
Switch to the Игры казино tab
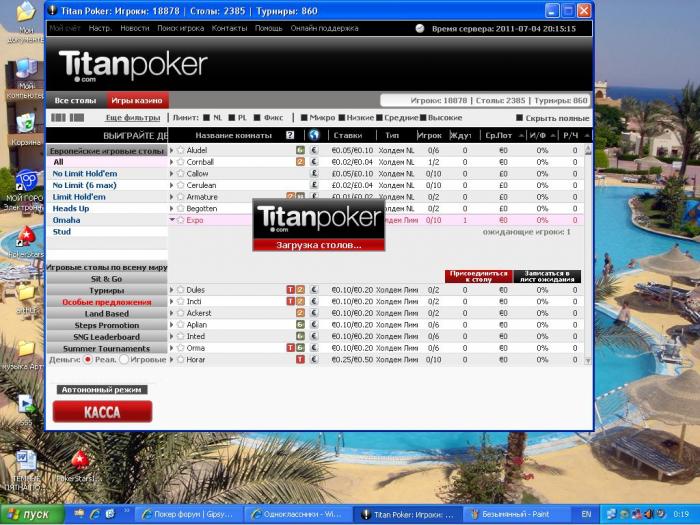coord(137,100)
